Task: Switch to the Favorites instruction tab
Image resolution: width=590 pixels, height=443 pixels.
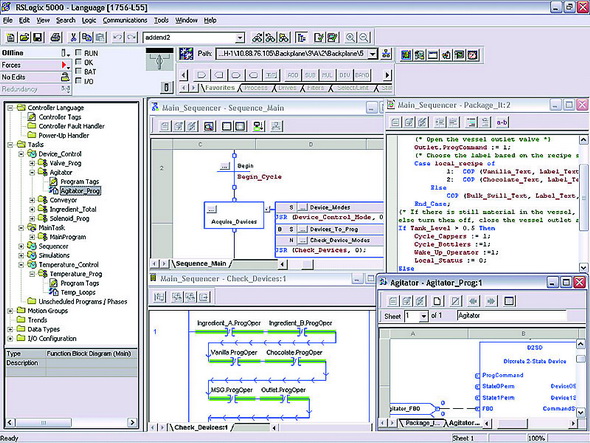Action: click(x=220, y=88)
